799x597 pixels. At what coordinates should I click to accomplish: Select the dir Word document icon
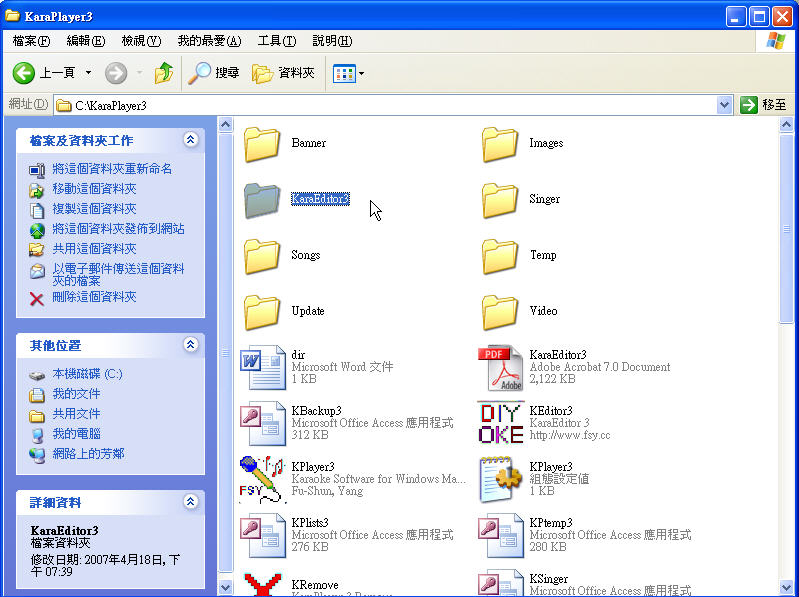click(263, 367)
